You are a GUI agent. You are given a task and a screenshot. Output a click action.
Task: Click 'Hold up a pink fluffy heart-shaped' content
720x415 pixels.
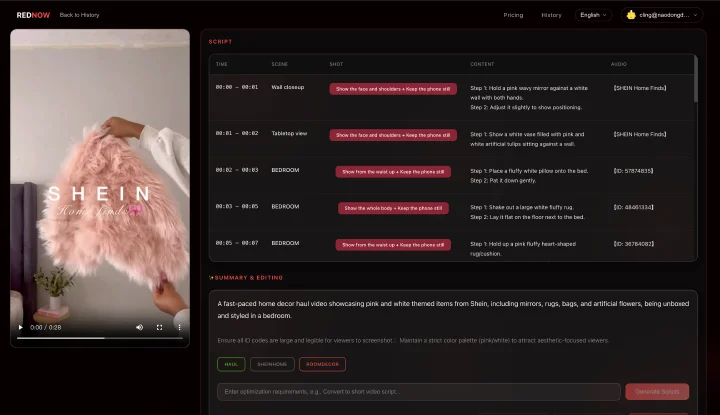pyautogui.click(x=523, y=244)
